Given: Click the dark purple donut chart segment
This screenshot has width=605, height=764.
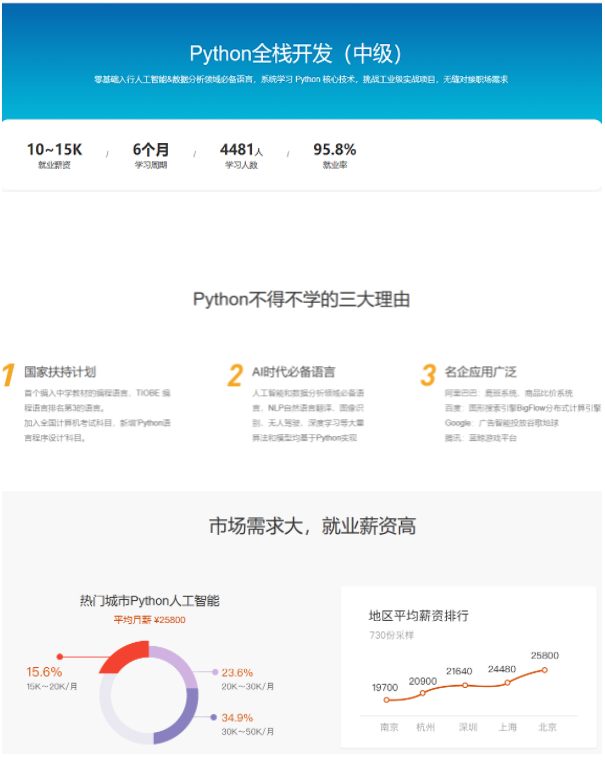Looking at the screenshot, I should click(182, 715).
